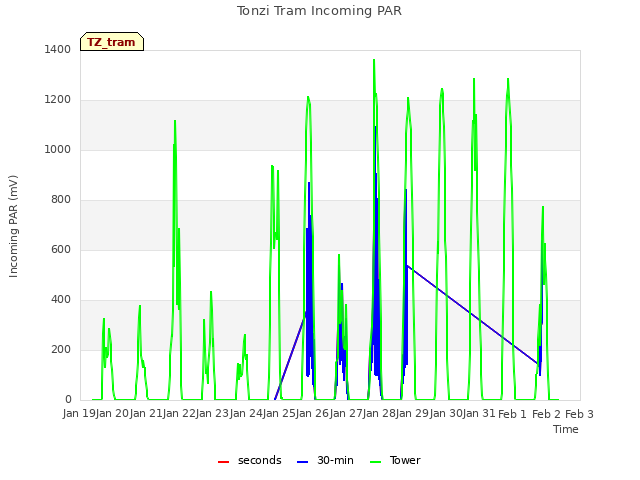Click the Jan 19 x-axis label

pyautogui.click(x=79, y=414)
